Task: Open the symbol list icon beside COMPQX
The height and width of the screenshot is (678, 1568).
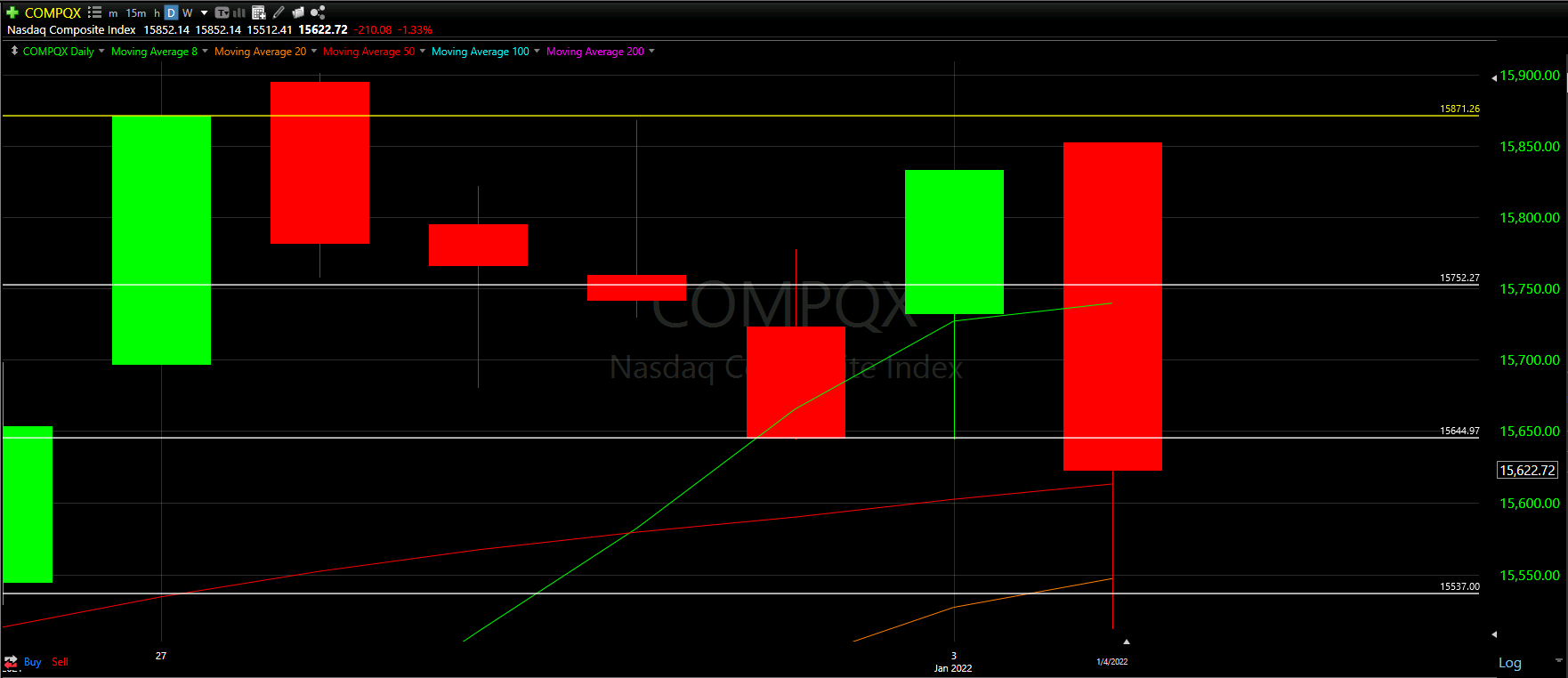Action: tap(94, 12)
